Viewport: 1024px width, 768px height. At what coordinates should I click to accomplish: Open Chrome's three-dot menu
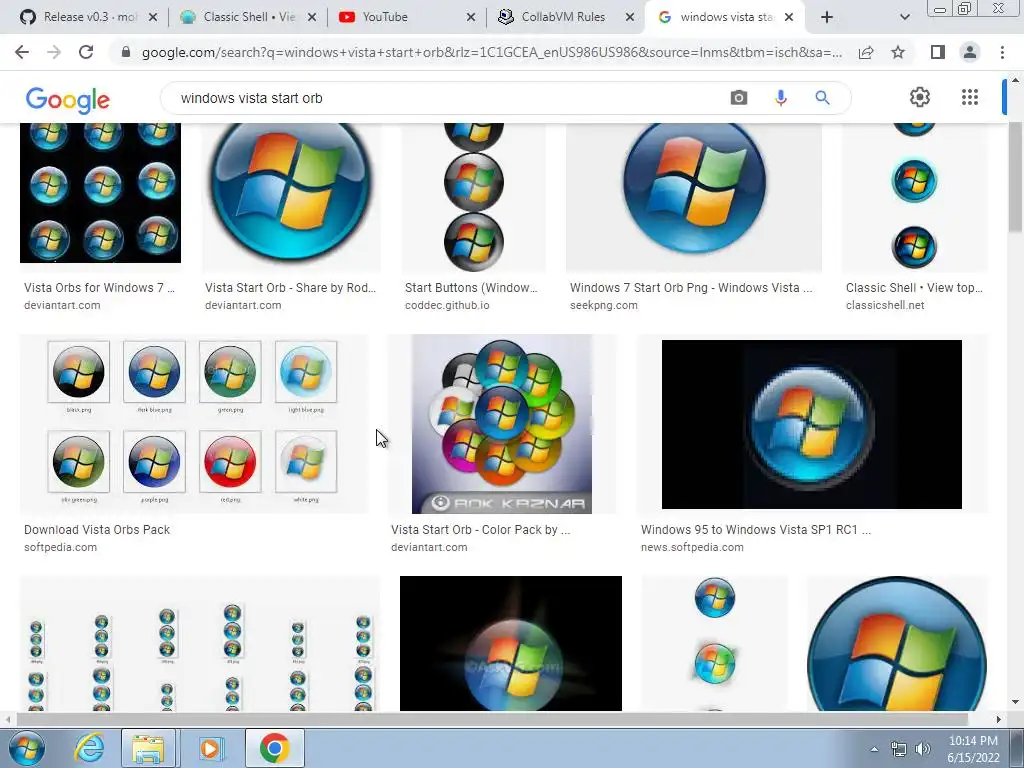coord(1002,52)
